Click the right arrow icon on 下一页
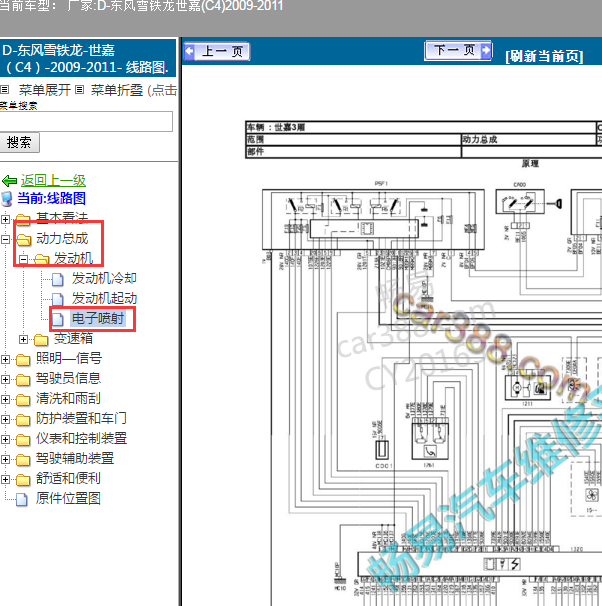 click(x=486, y=50)
